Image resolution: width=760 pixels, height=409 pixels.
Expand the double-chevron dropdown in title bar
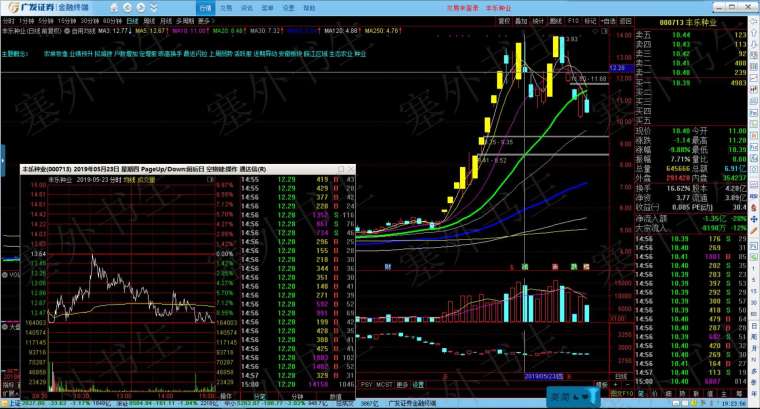[x=153, y=8]
